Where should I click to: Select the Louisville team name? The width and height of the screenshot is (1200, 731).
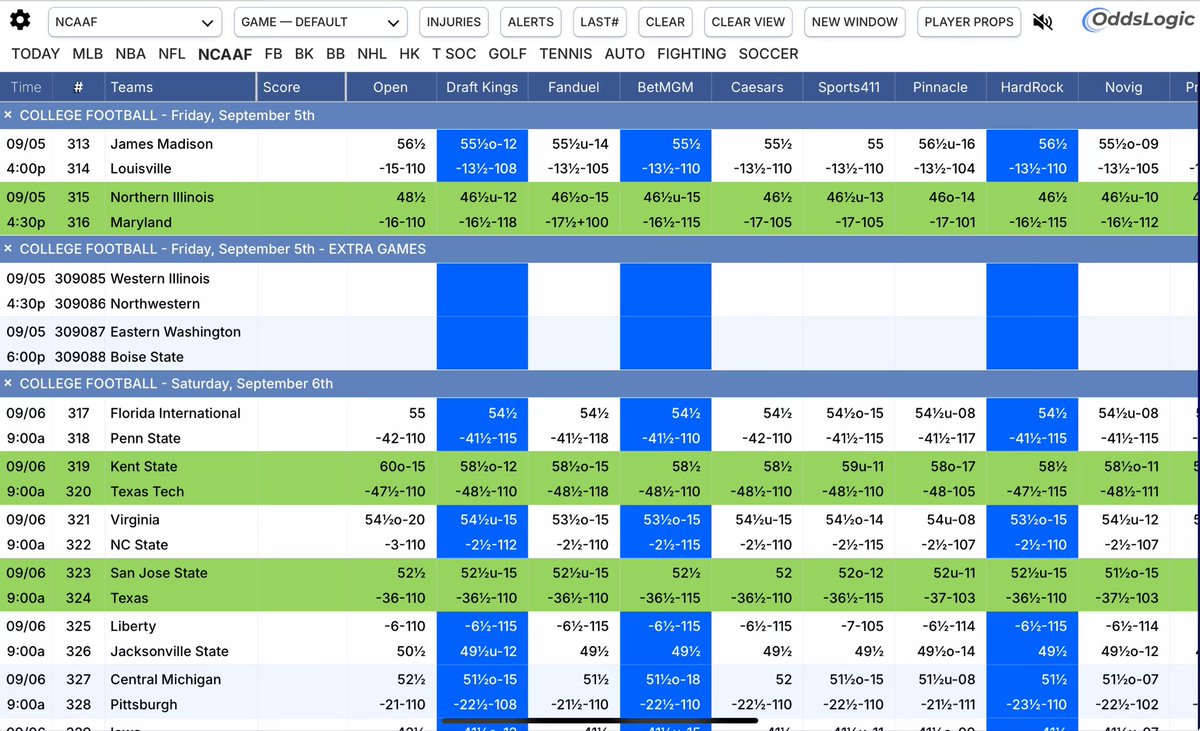click(x=141, y=169)
